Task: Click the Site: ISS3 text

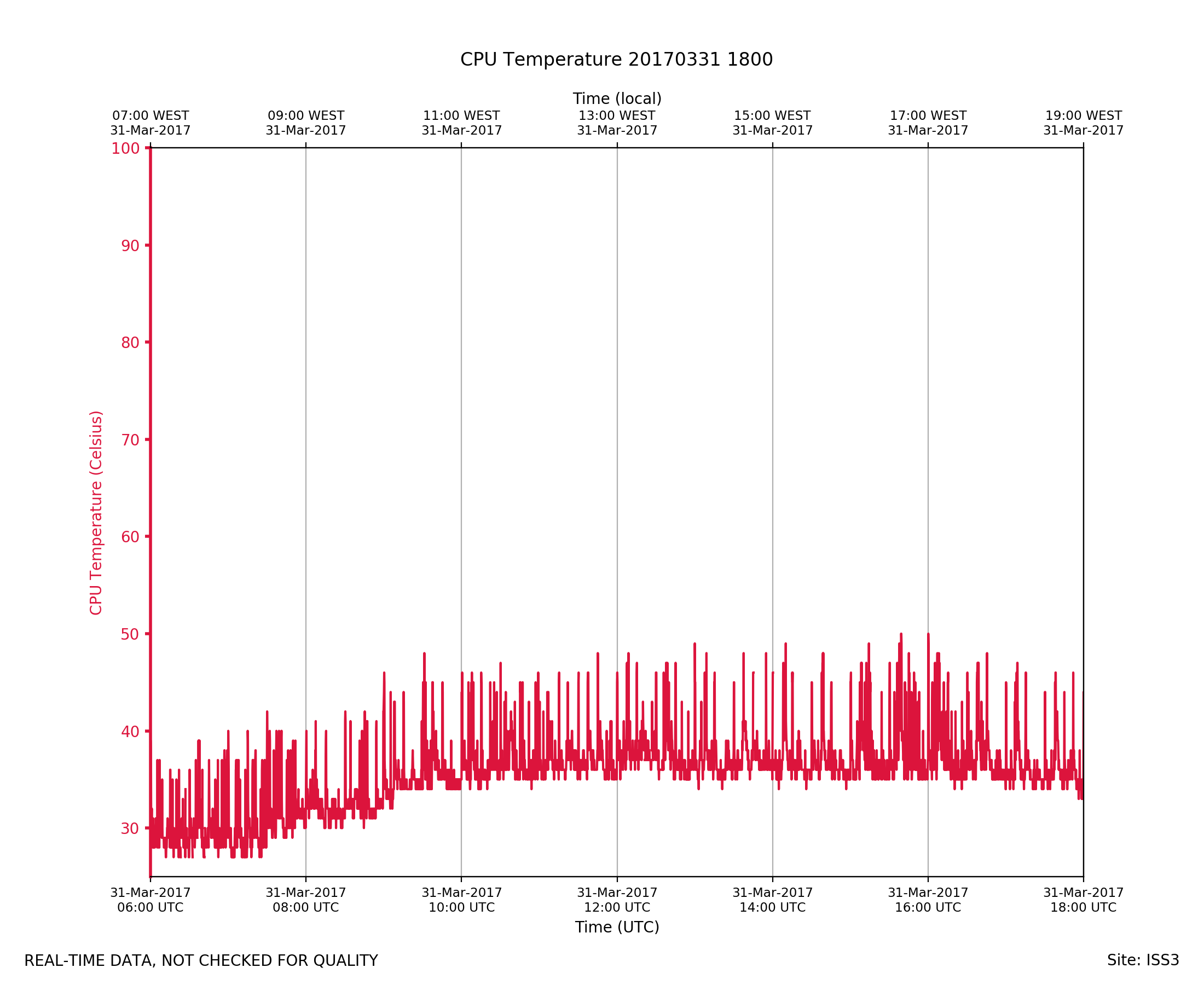Action: click(x=1143, y=960)
